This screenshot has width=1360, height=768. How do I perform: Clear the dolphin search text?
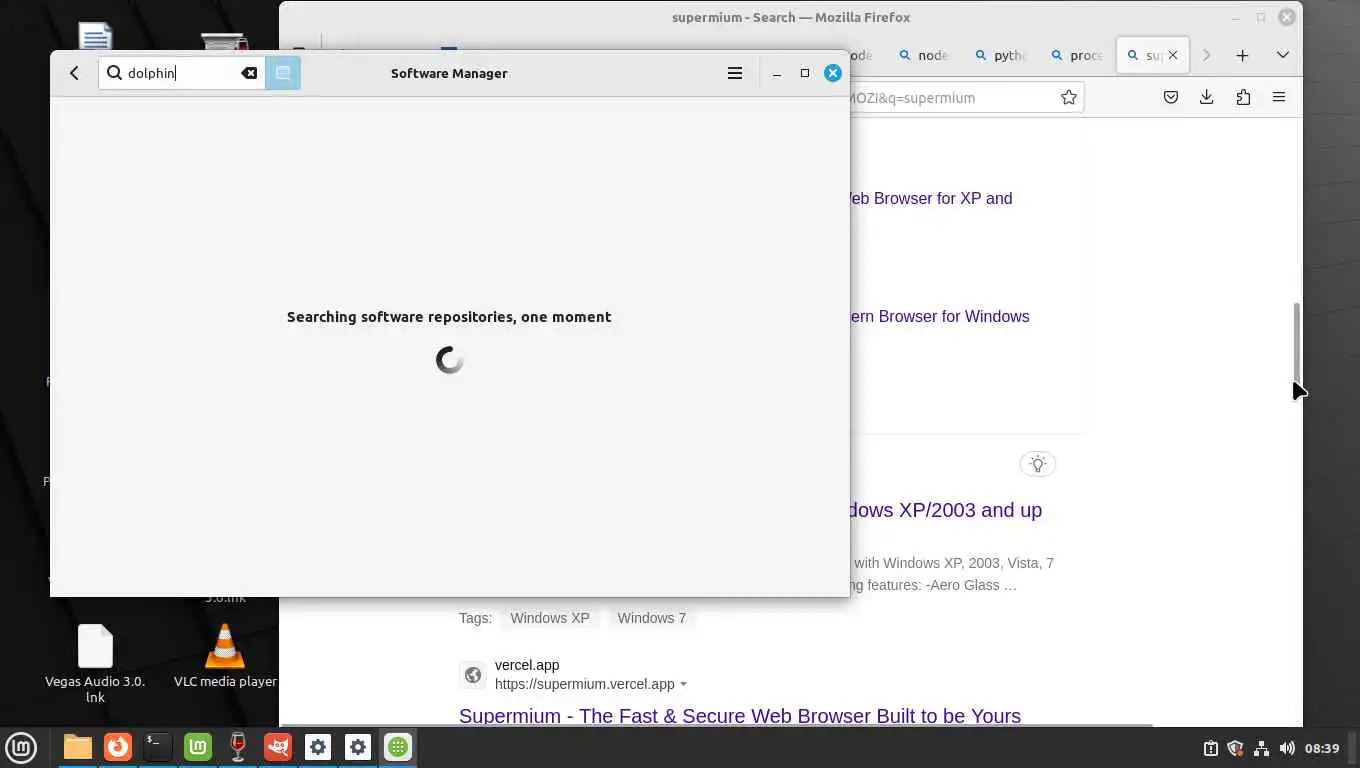pyautogui.click(x=249, y=73)
